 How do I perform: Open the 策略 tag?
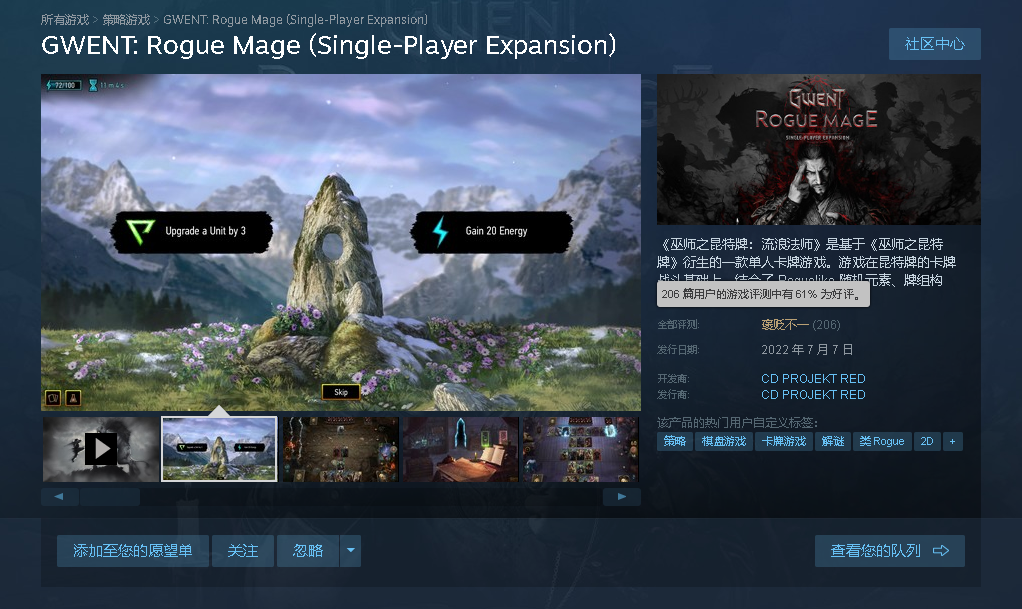675,441
